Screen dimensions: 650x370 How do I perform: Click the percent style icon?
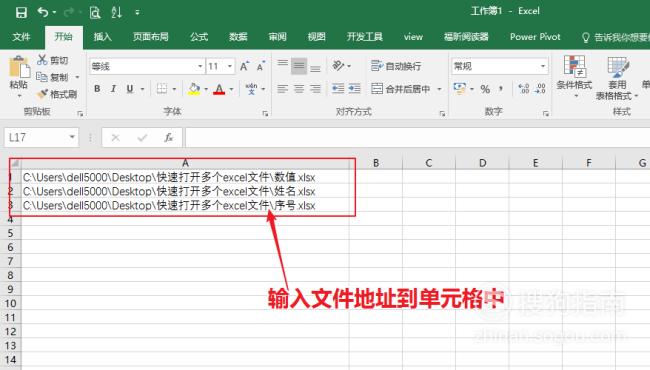485,89
